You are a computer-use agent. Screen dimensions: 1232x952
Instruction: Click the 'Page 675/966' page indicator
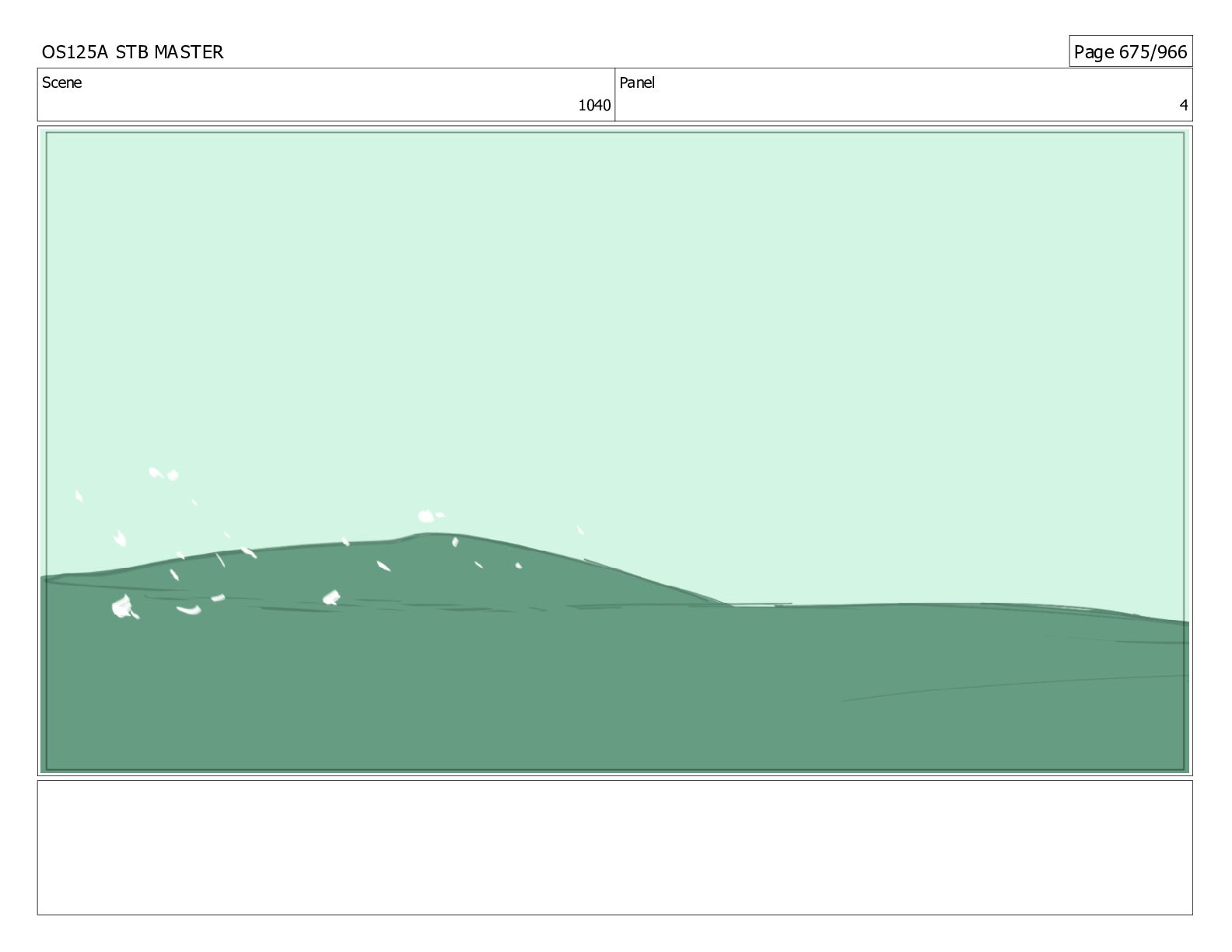(x=1130, y=51)
